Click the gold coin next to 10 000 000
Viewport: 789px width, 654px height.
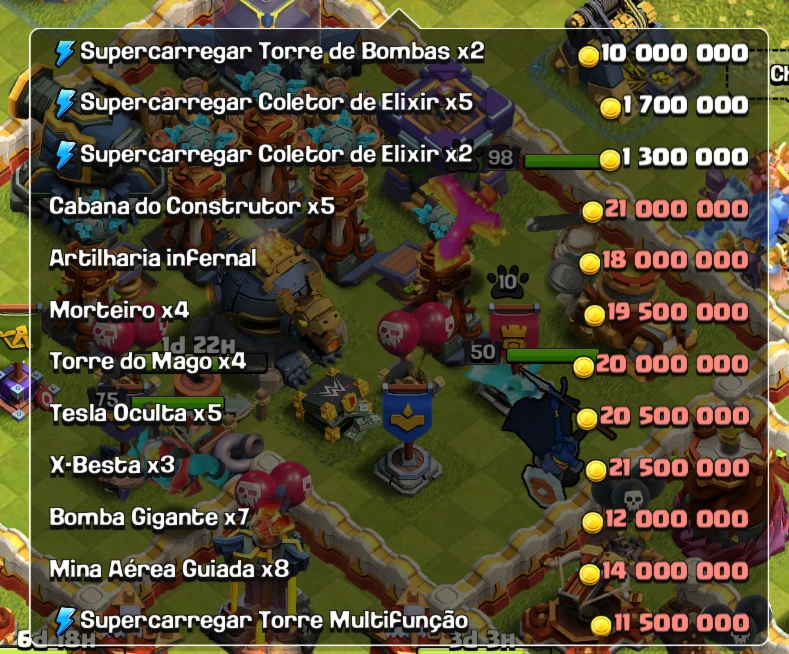tap(588, 55)
